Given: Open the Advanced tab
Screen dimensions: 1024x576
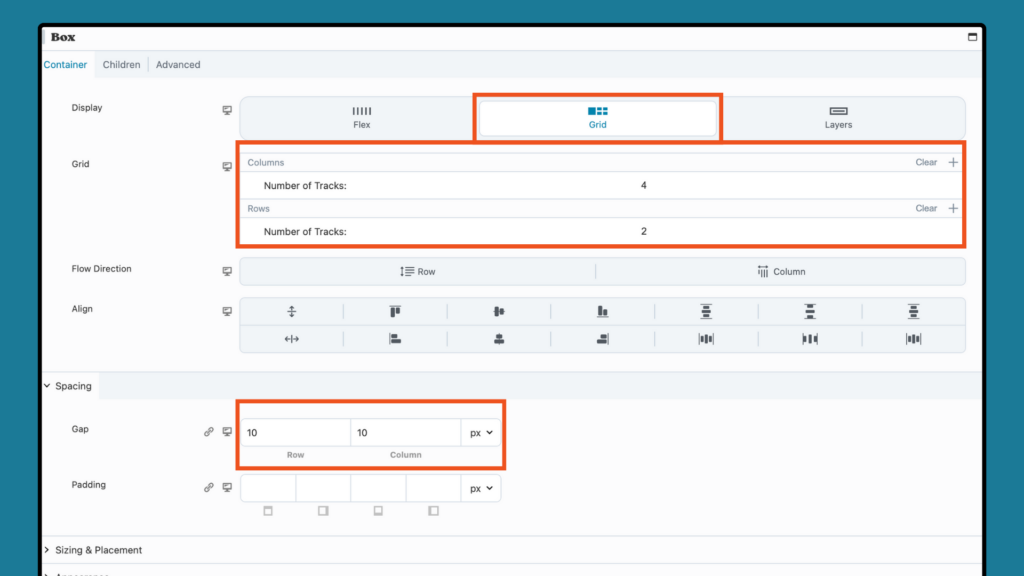Looking at the screenshot, I should [178, 64].
